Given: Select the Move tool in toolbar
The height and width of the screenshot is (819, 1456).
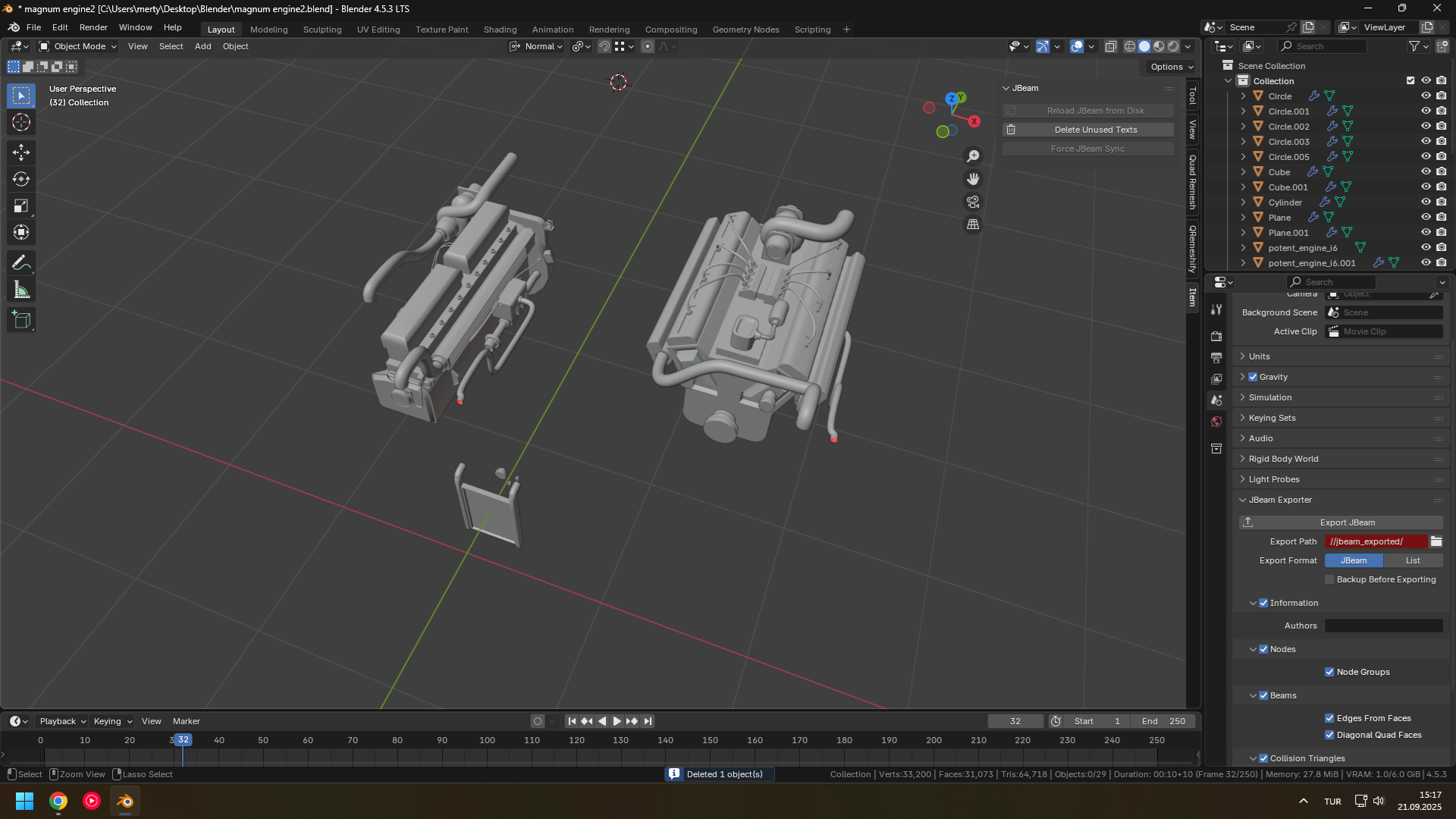Looking at the screenshot, I should (21, 152).
